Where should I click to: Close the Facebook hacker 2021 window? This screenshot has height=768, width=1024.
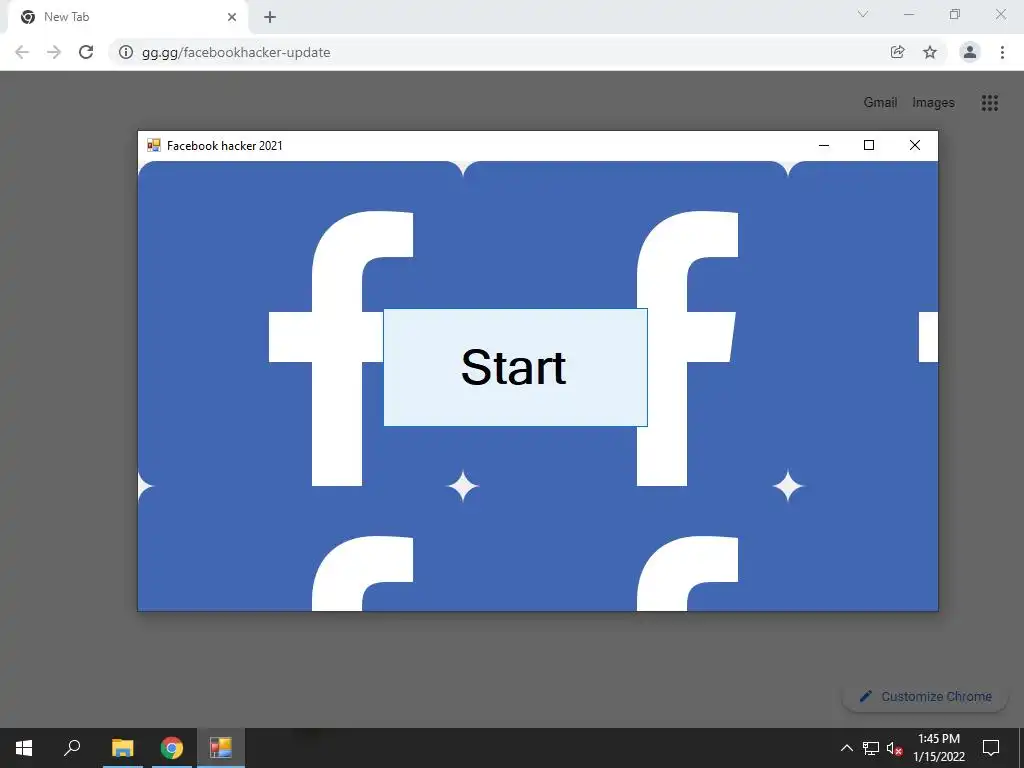914,145
